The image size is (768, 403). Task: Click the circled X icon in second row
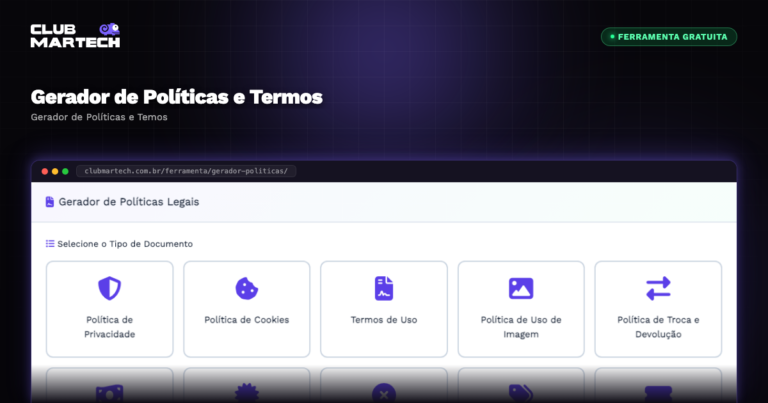(x=384, y=394)
